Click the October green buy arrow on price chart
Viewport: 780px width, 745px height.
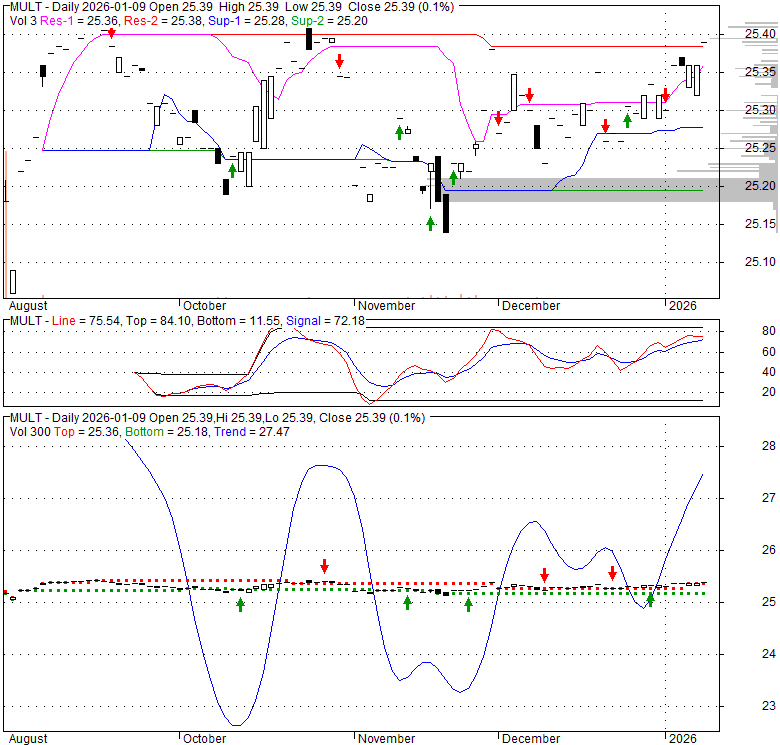click(232, 169)
